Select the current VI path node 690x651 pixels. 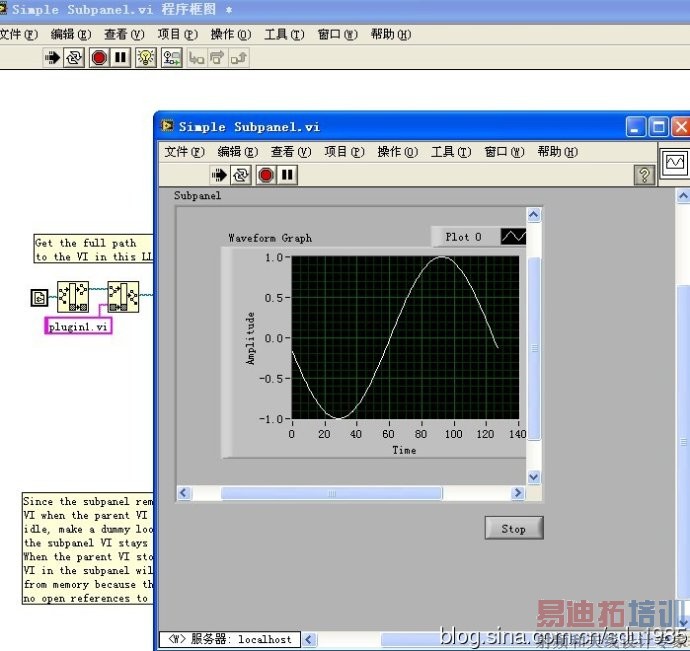coord(39,298)
